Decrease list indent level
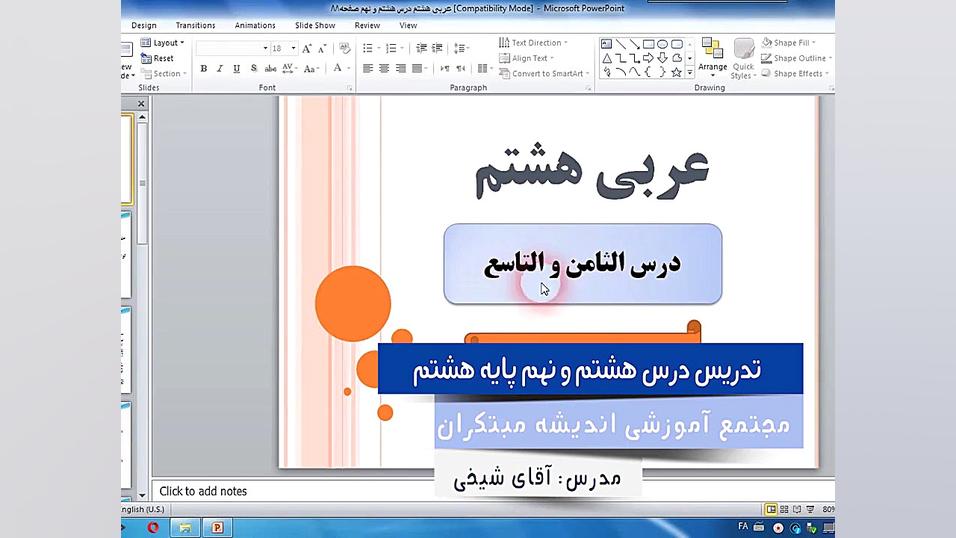956x538 pixels. coord(421,48)
